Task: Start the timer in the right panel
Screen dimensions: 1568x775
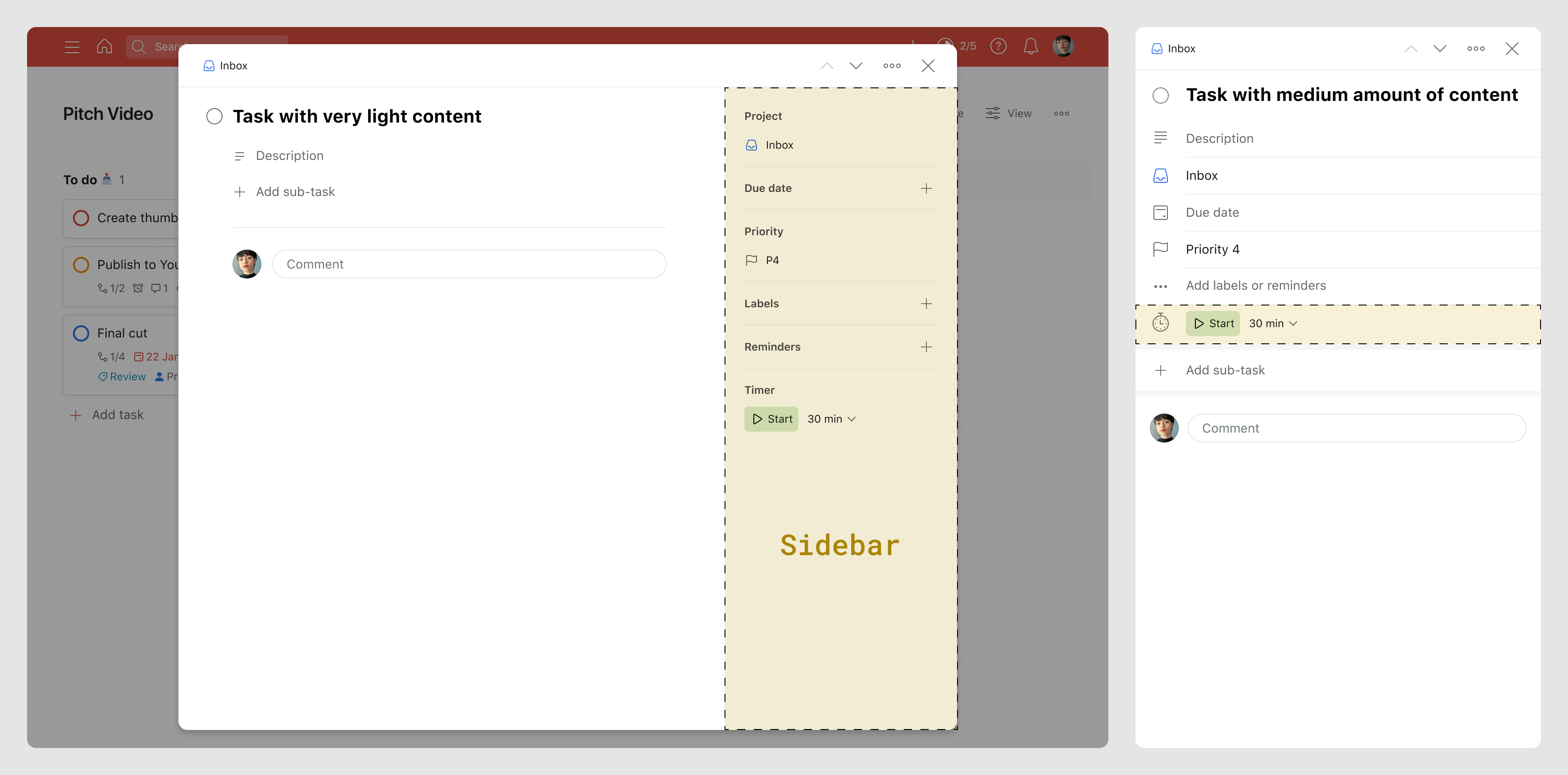Action: pos(1212,323)
